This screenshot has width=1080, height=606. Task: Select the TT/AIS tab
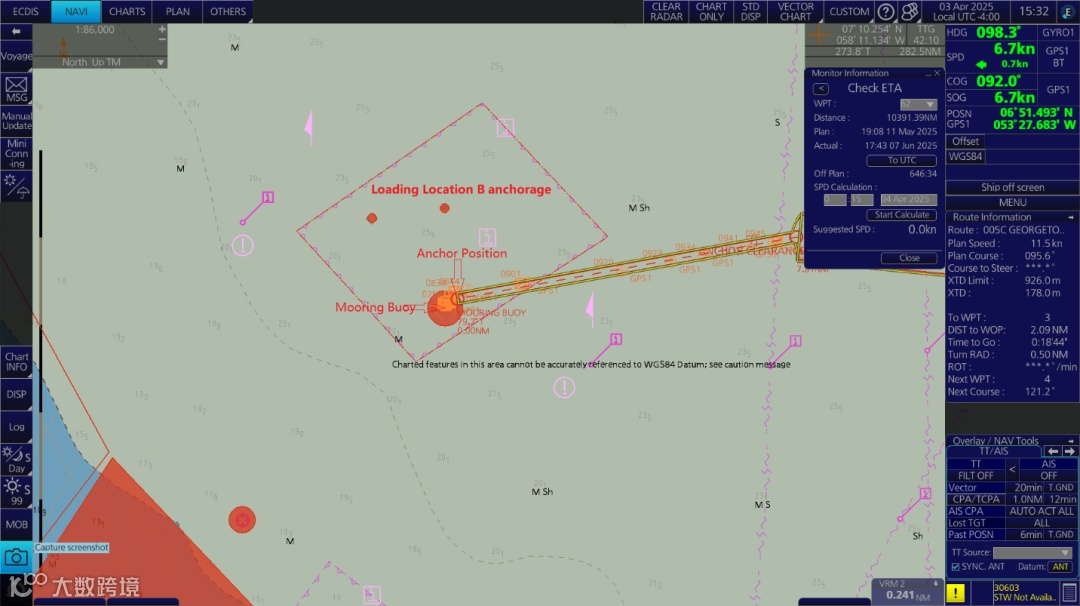994,451
